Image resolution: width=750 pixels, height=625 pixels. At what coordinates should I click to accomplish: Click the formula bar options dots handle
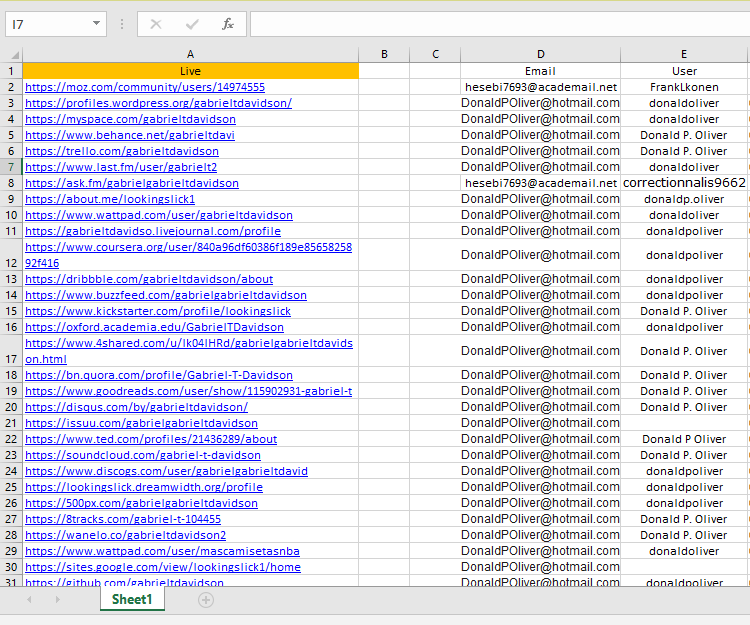(122, 24)
